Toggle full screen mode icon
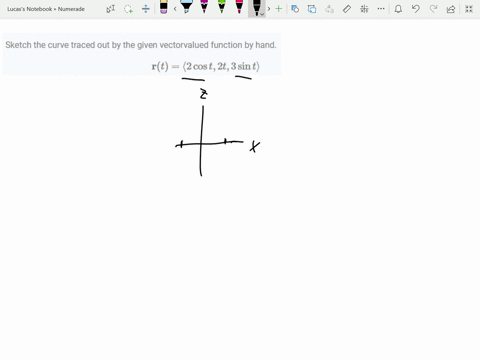Image resolution: width=480 pixels, height=360 pixels. [x=469, y=9]
